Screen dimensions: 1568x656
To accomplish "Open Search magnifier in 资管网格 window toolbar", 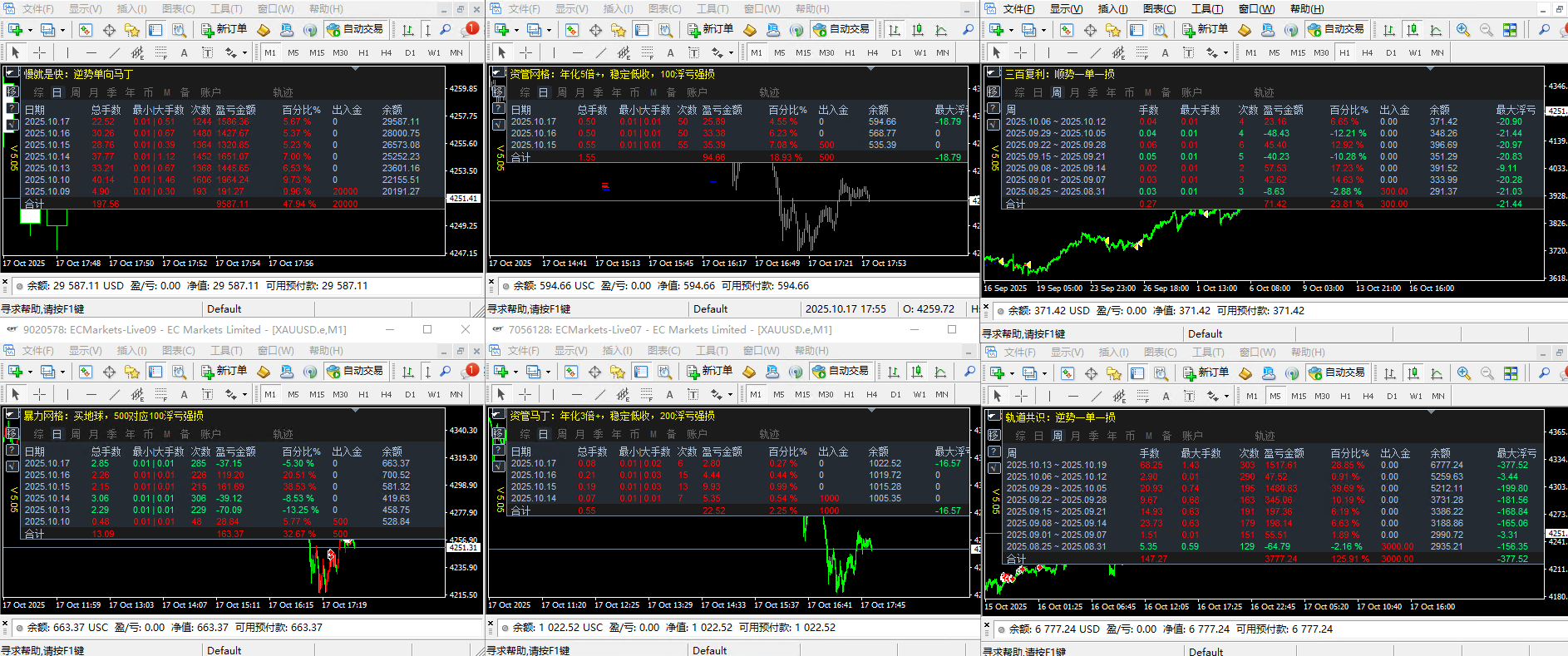I will click(x=968, y=30).
